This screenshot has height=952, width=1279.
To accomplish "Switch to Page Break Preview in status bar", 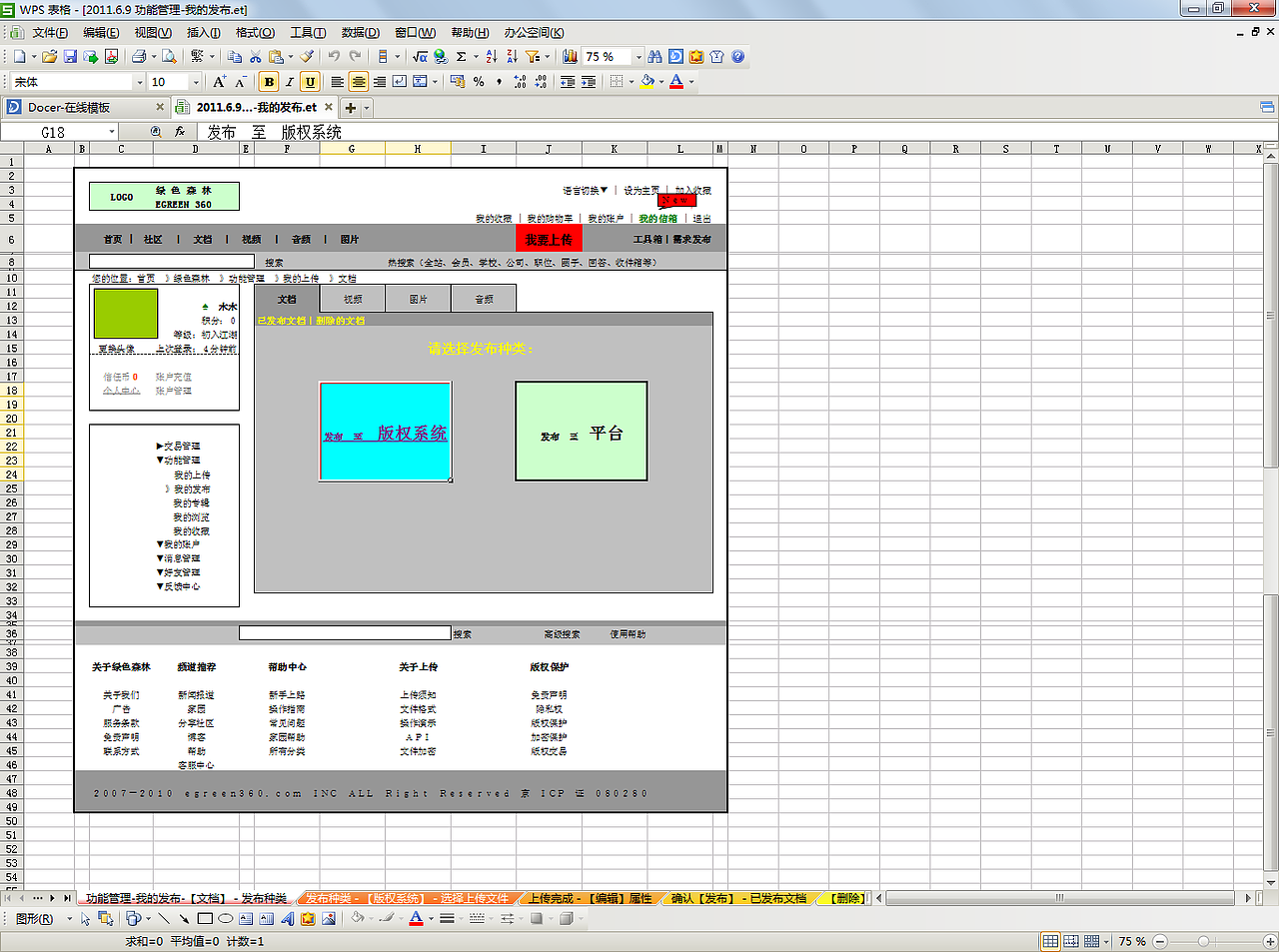I will pyautogui.click(x=1071, y=941).
